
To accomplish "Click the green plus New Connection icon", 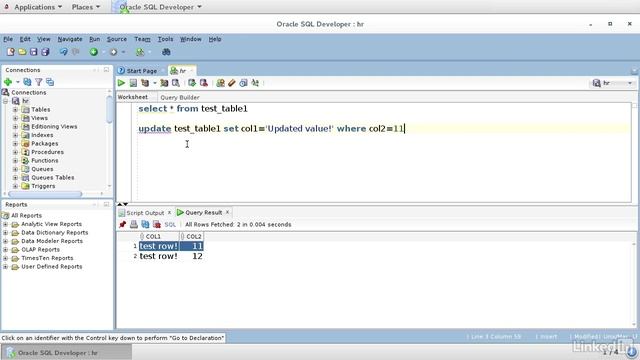I will point(8,82).
